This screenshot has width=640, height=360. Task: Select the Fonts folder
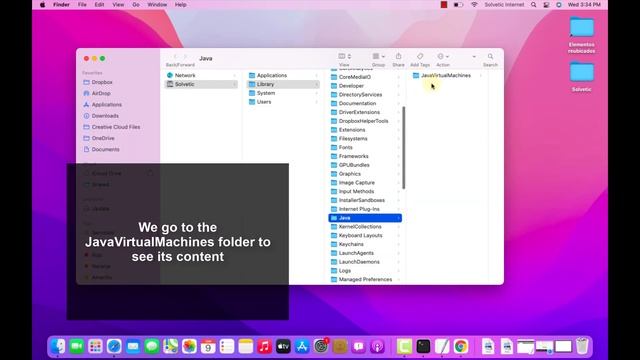(x=365, y=147)
